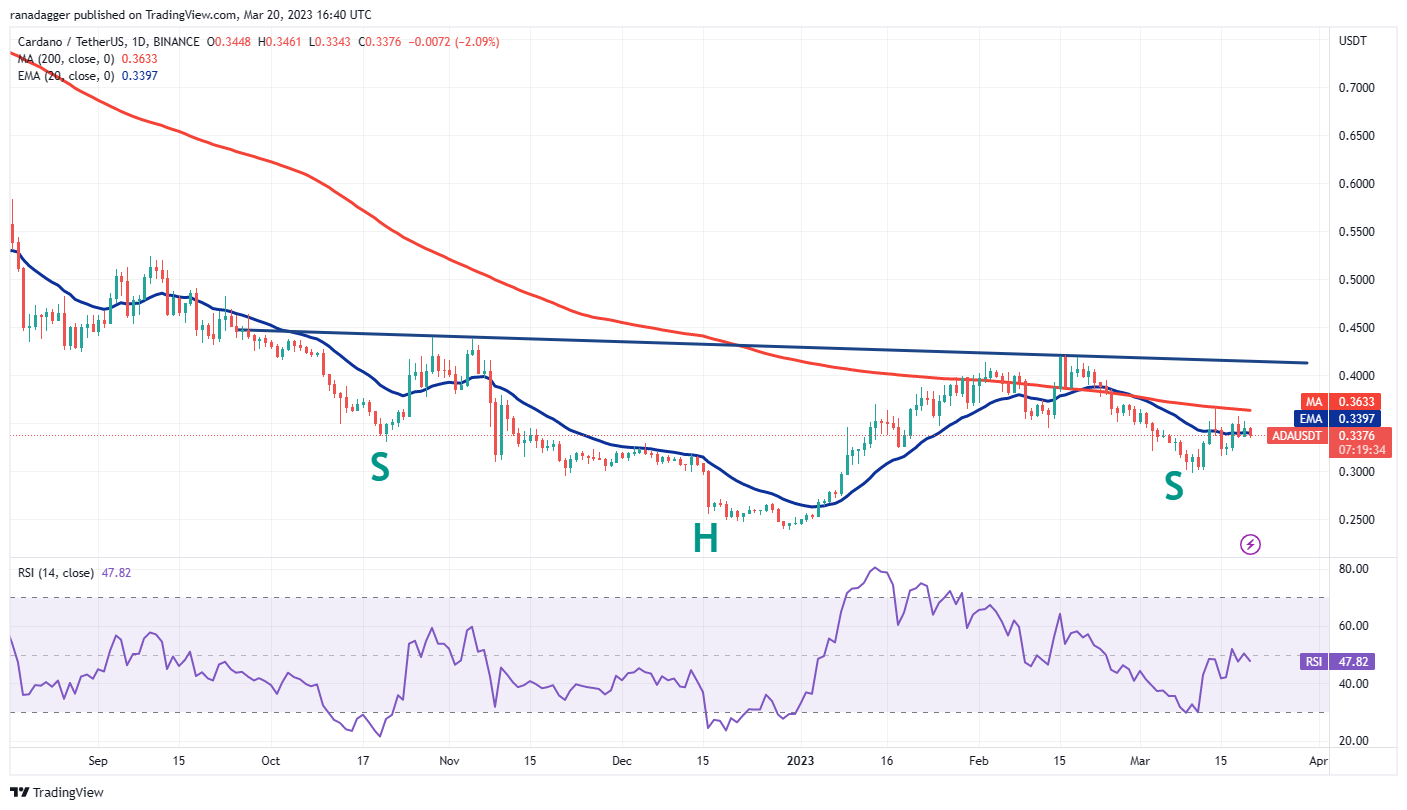Screen dimensions: 1407x810
Task: Click the 2023 label on time axis
Action: pos(802,761)
